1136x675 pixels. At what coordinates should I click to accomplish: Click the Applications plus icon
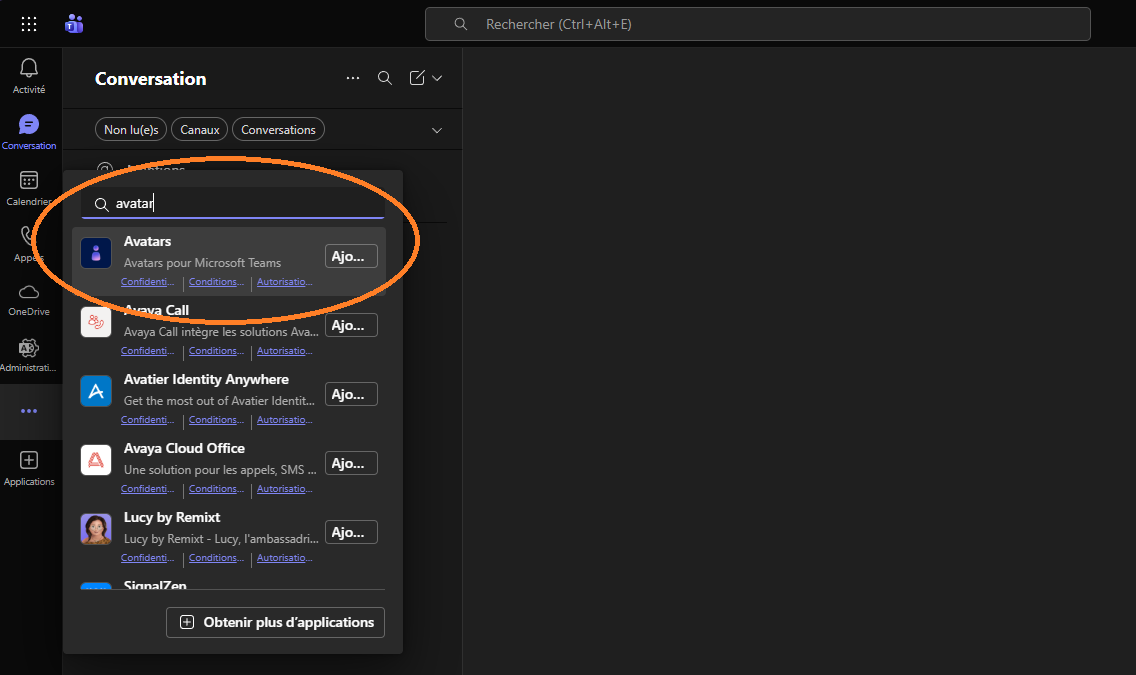pyautogui.click(x=29, y=460)
